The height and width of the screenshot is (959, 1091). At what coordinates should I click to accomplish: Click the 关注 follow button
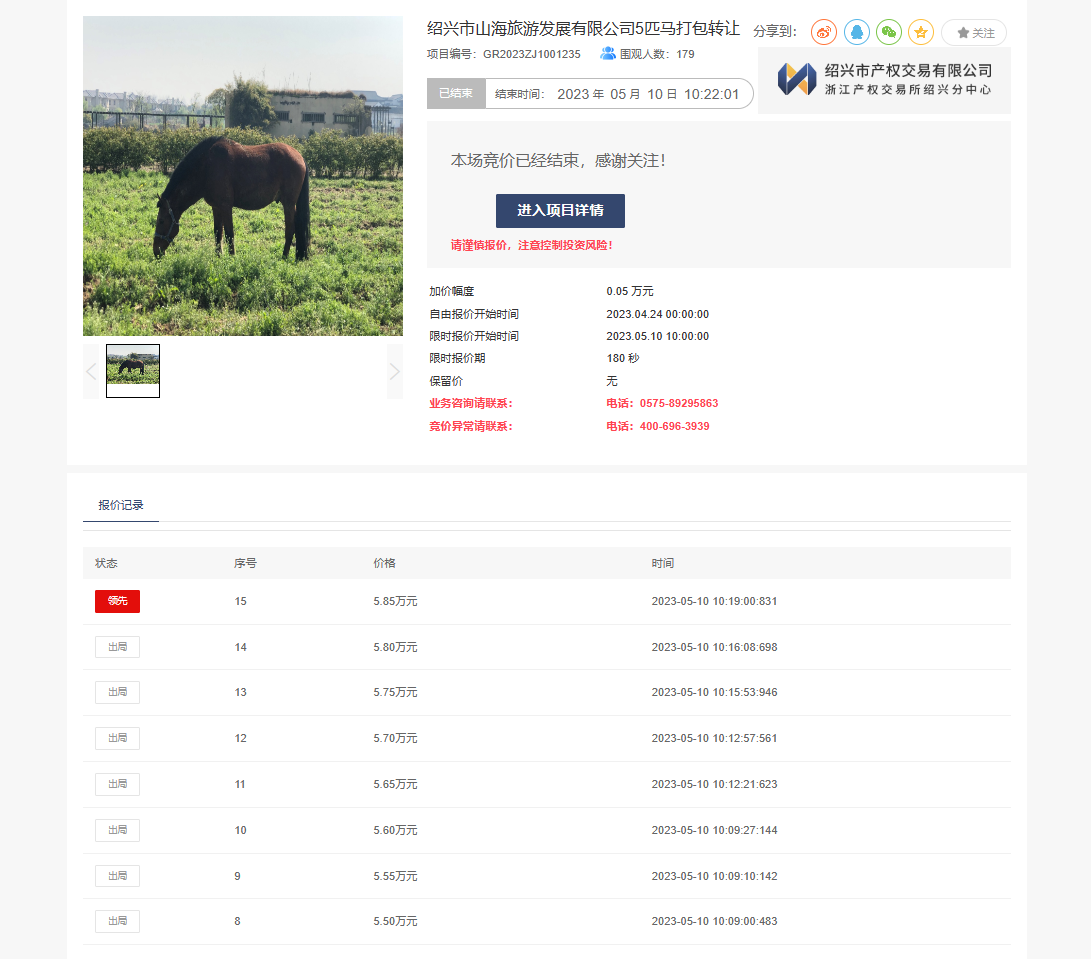974,33
